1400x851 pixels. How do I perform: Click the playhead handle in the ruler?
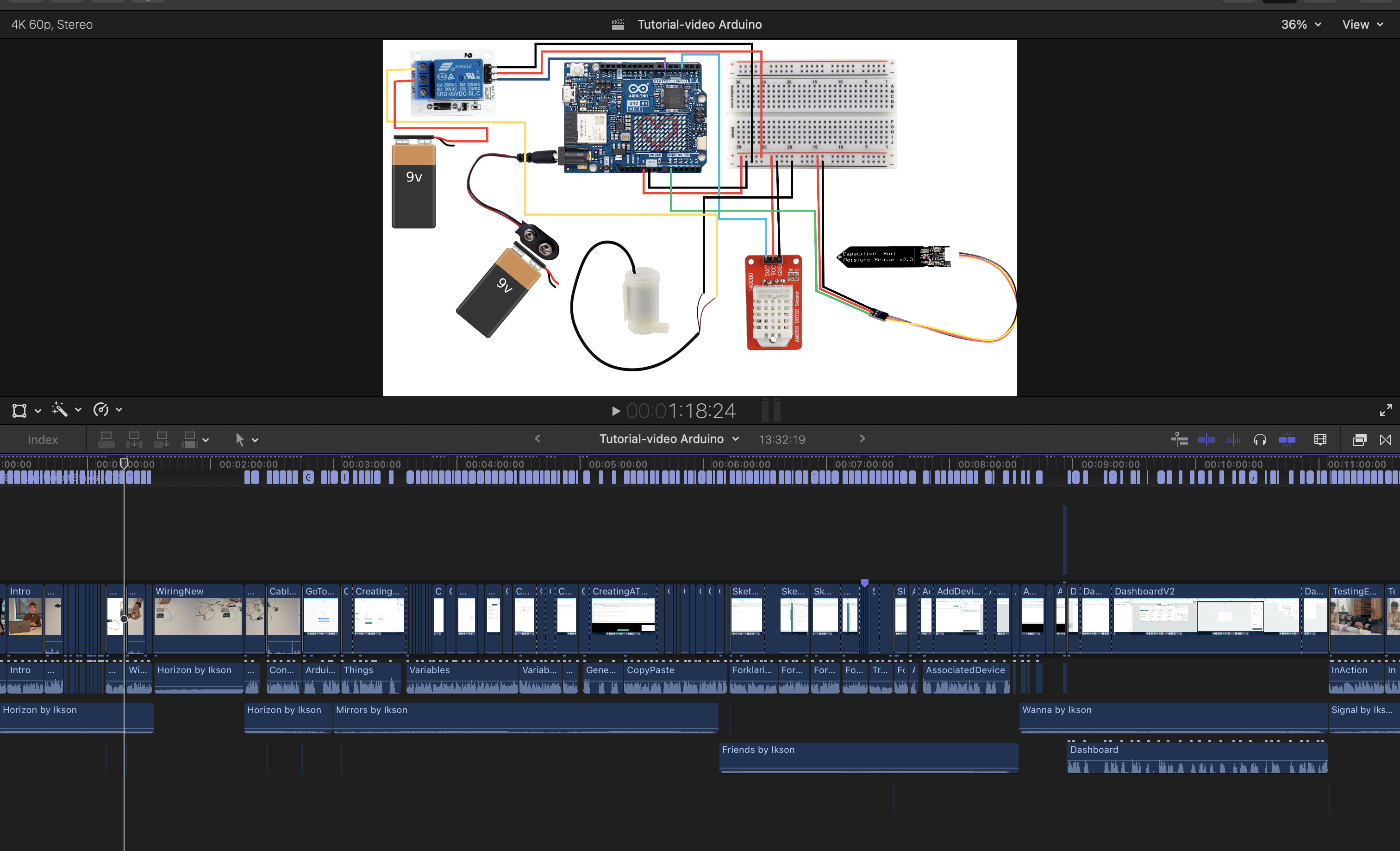(124, 463)
